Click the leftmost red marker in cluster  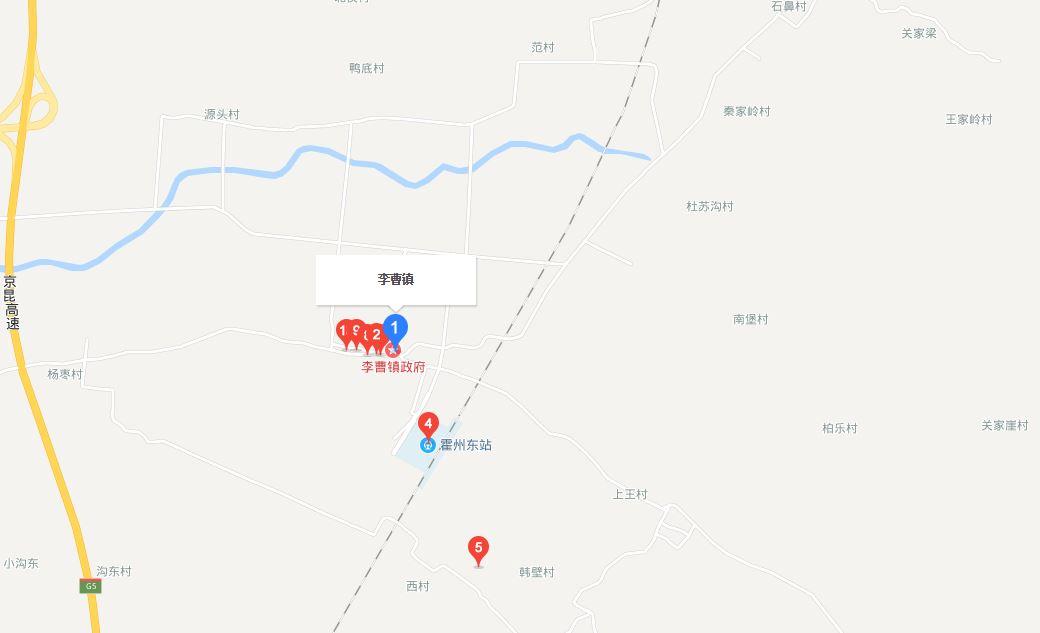(344, 332)
